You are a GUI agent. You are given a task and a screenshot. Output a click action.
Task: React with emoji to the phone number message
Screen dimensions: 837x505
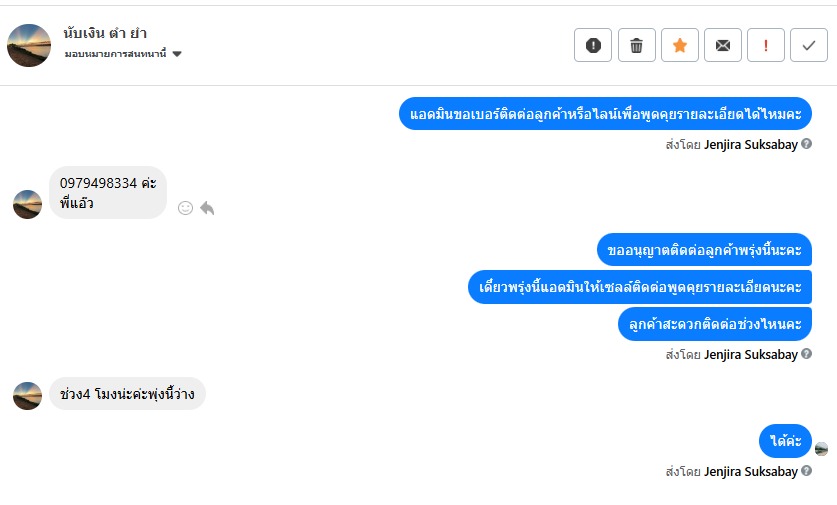(185, 208)
